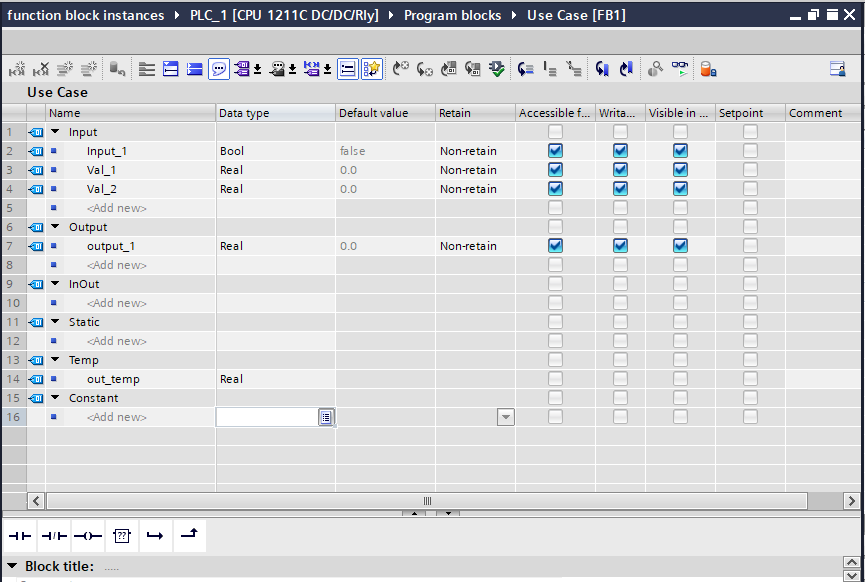Image resolution: width=865 pixels, height=582 pixels.
Task: Open the data type dropdown in row 16
Action: [326, 417]
